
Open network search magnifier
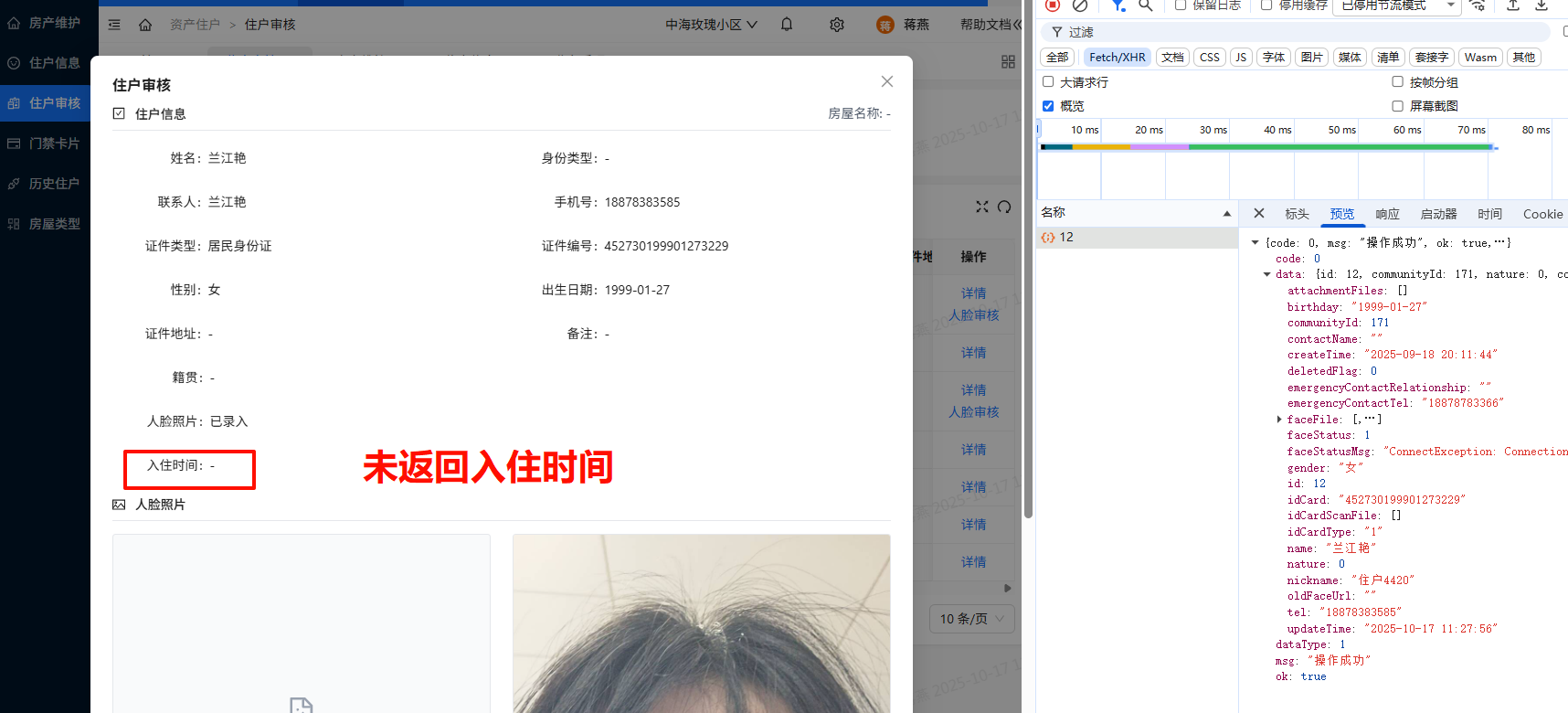(1146, 5)
